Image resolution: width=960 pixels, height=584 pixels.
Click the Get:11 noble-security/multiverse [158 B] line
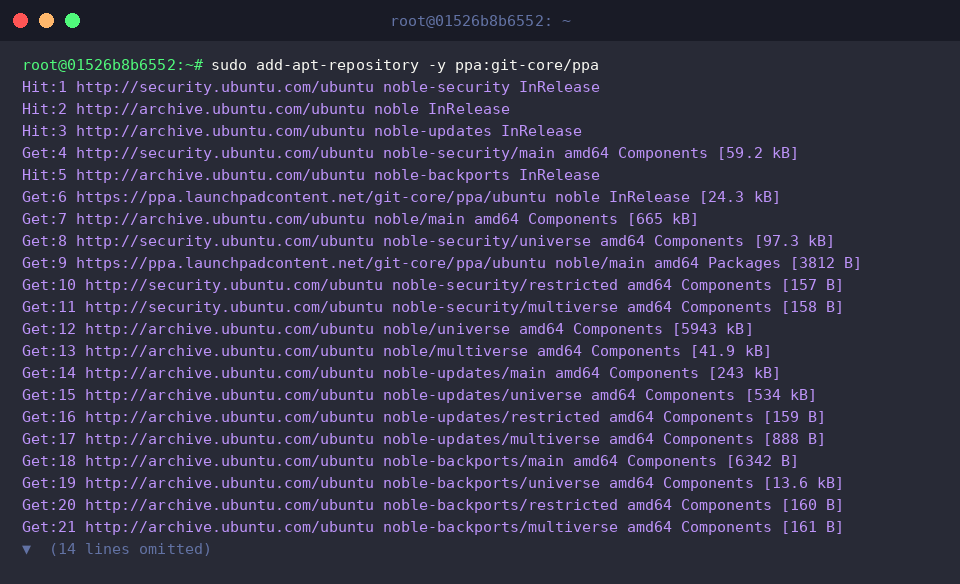432,307
